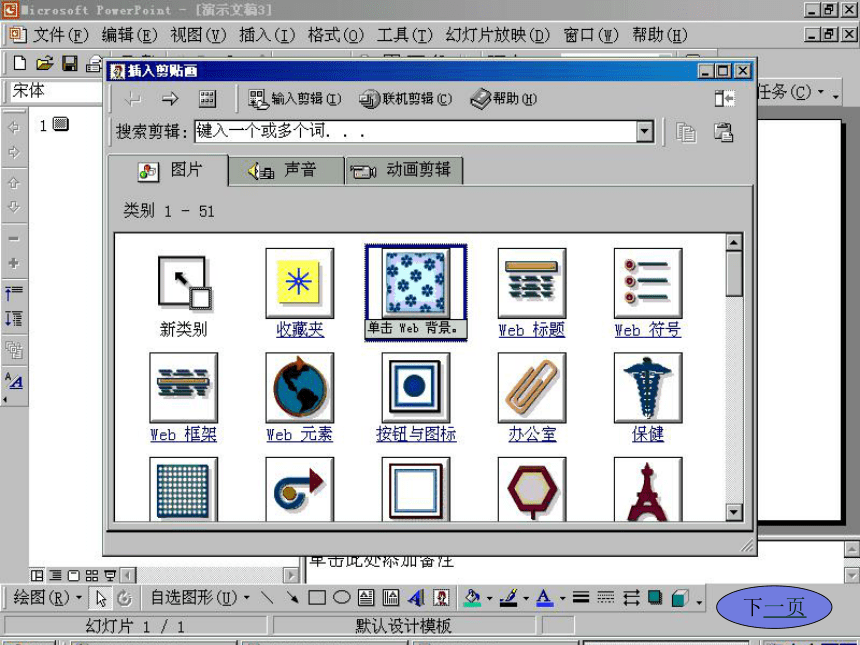Select the Rectangle tool on drawing toolbar

[317, 597]
